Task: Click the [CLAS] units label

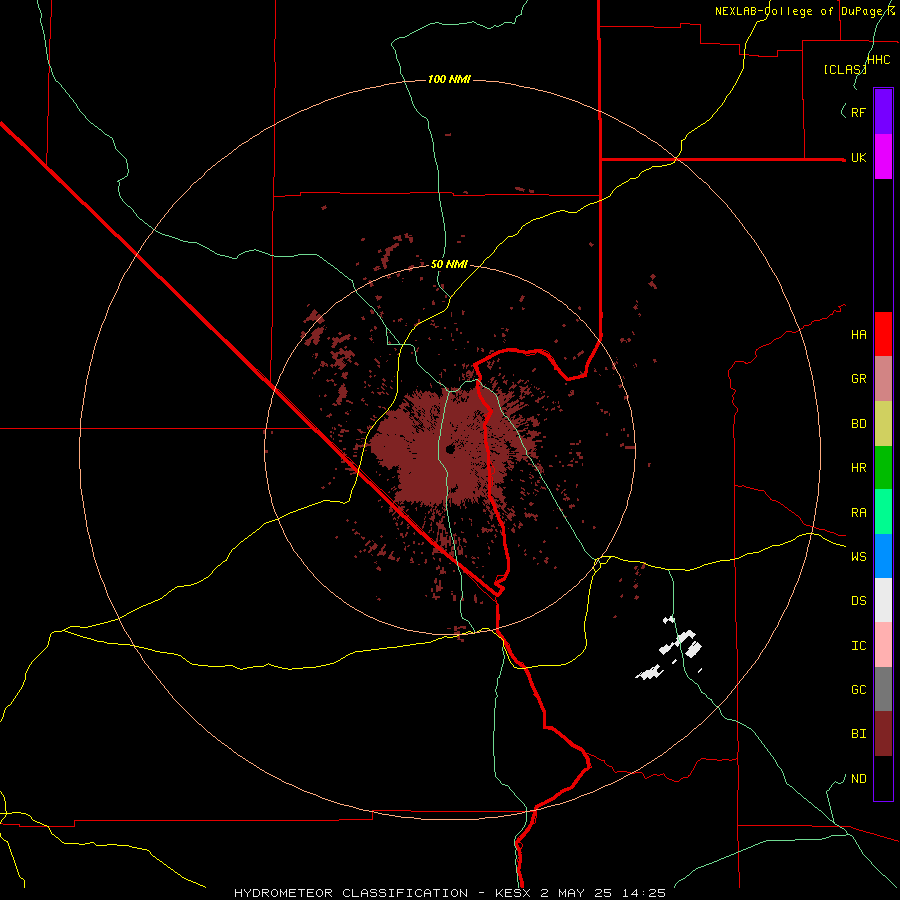Action: 845,70
